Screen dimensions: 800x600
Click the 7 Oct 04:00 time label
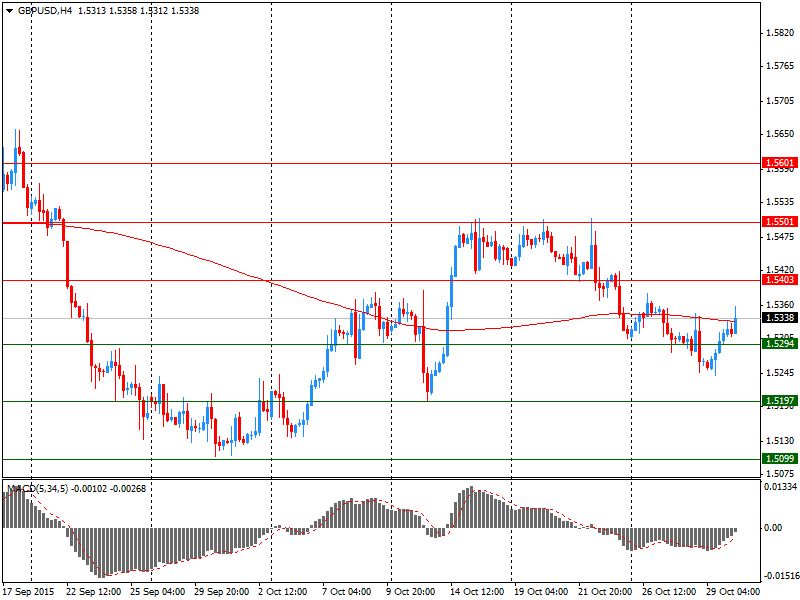pyautogui.click(x=346, y=592)
